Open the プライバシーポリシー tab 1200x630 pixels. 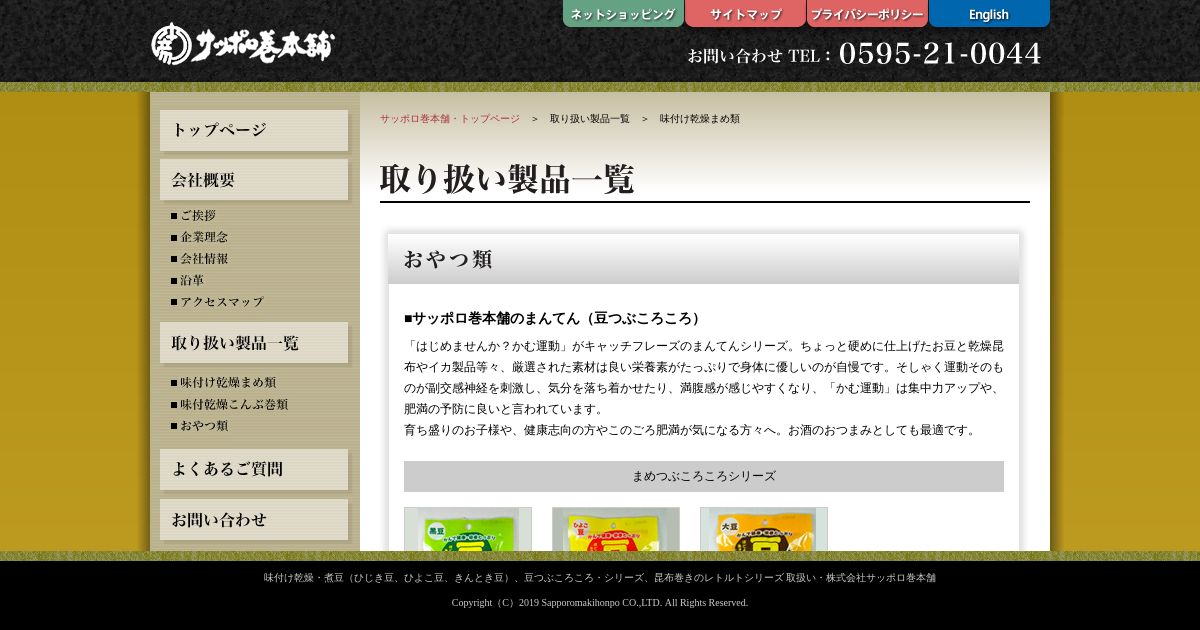click(867, 14)
